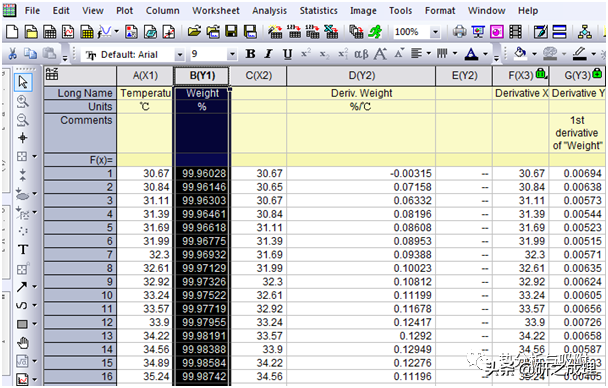Click the font color A button
The height and width of the screenshot is (388, 608).
(471, 54)
